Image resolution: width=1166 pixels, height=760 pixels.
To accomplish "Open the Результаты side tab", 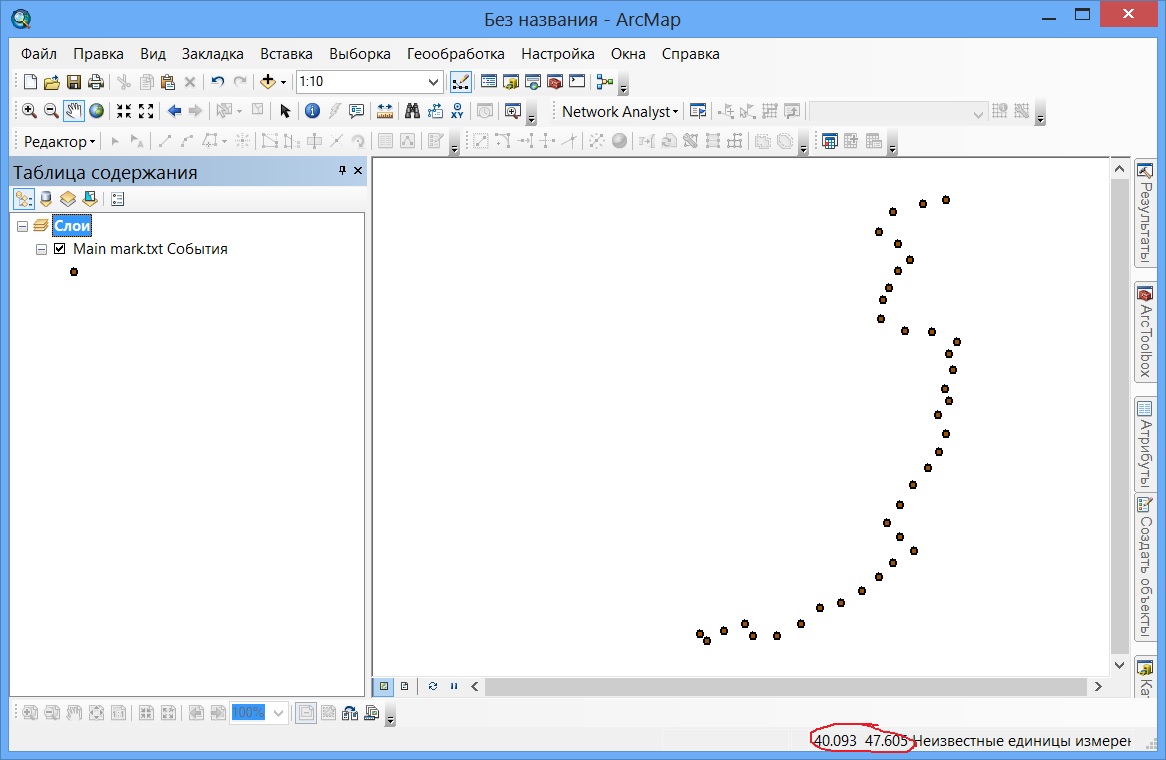I will click(1145, 213).
